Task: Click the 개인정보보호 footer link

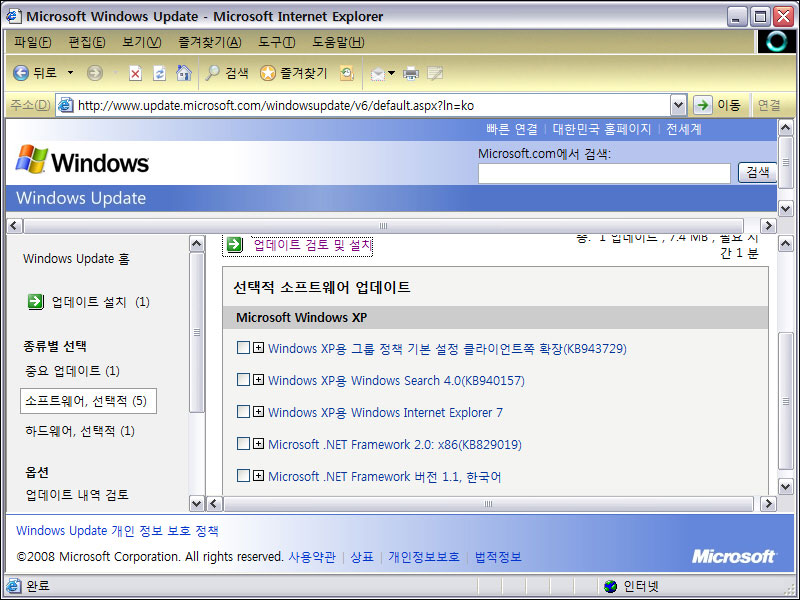Action: [x=424, y=557]
